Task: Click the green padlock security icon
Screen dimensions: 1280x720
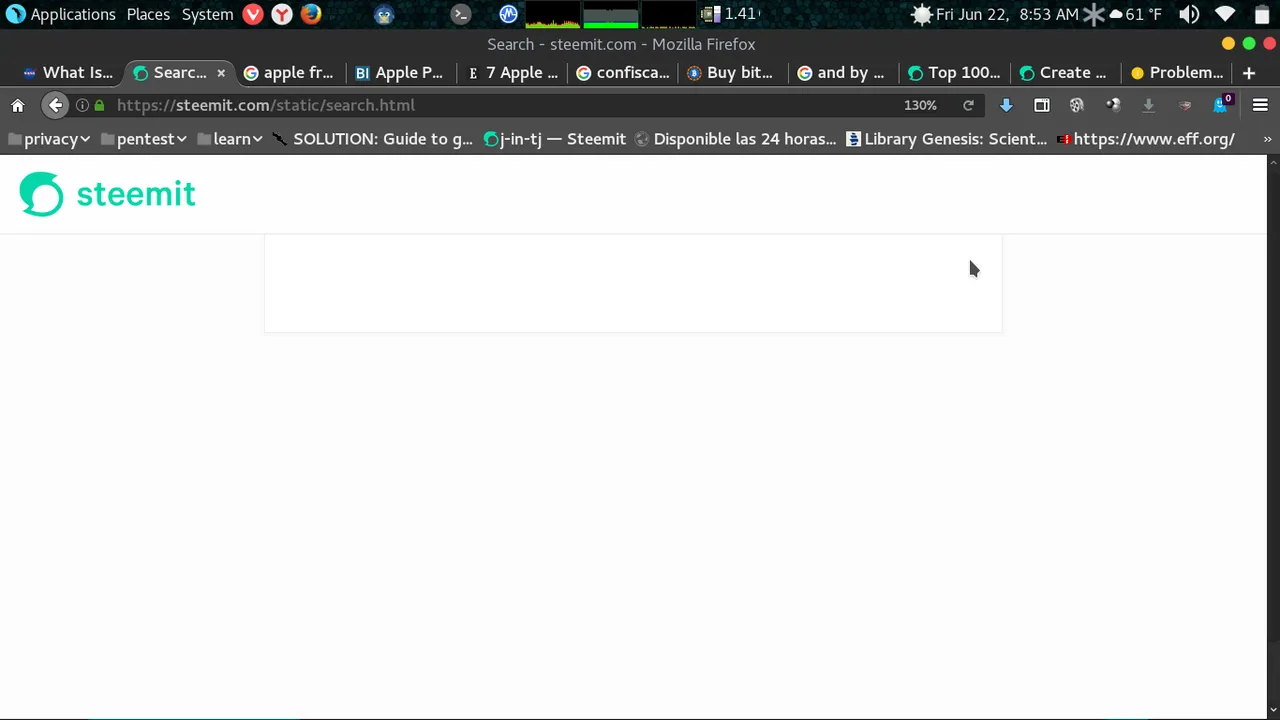Action: (x=99, y=105)
